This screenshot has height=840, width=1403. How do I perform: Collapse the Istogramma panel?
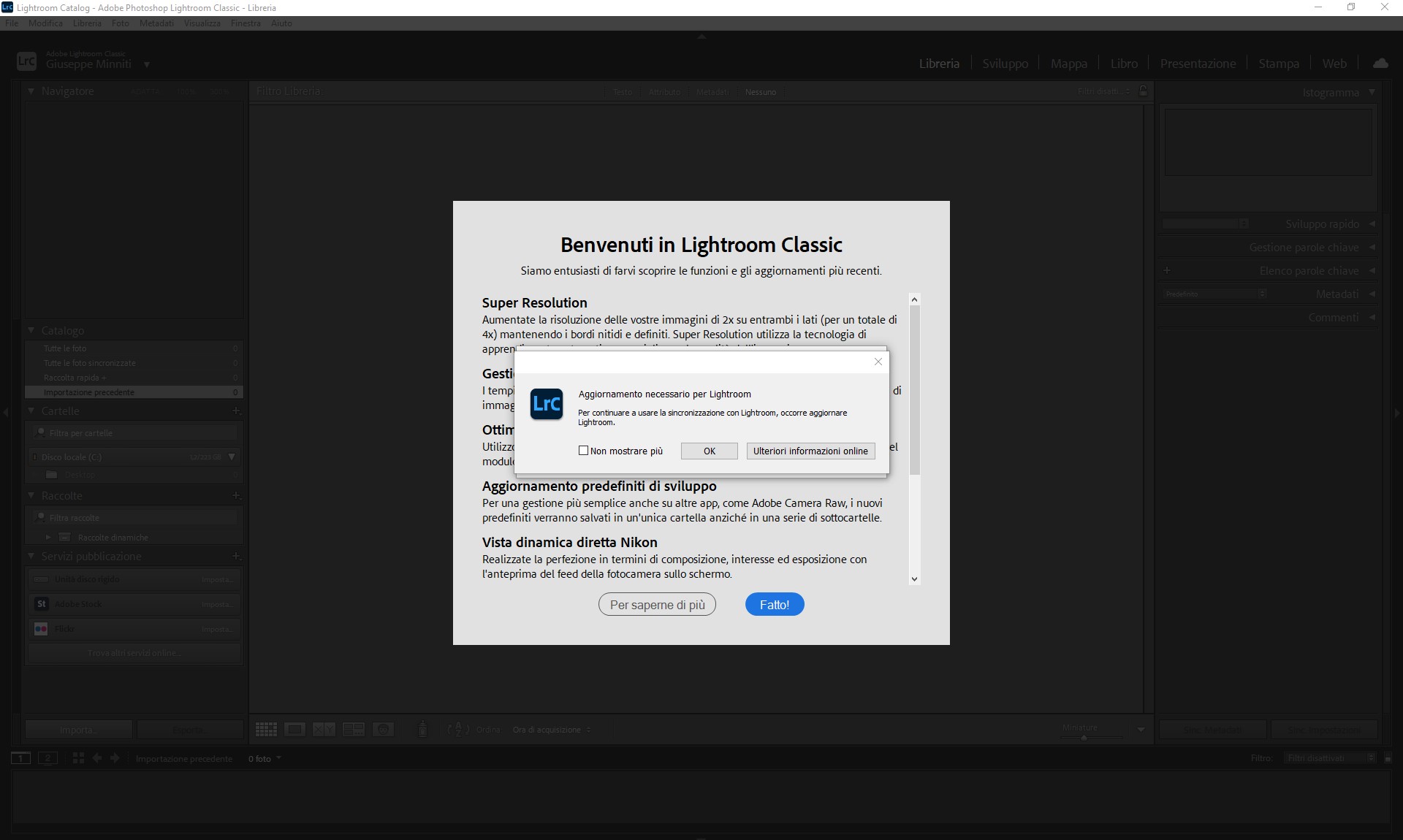coord(1372,92)
